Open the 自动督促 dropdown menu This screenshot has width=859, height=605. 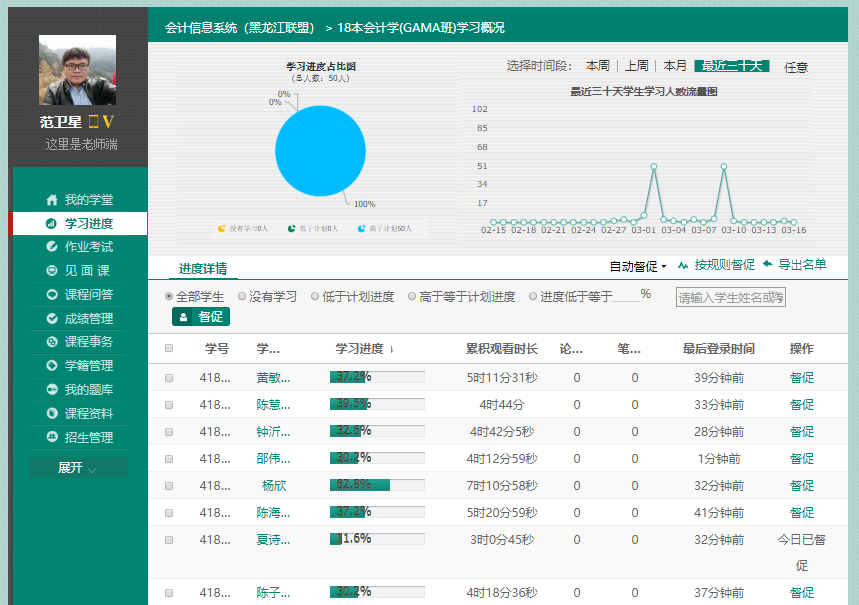pos(638,266)
